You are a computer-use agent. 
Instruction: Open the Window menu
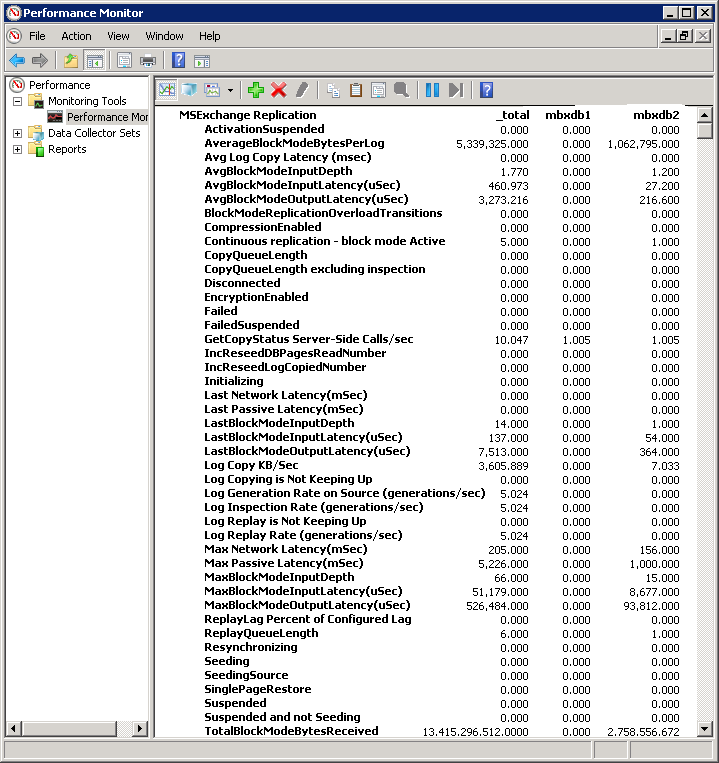pyautogui.click(x=164, y=36)
